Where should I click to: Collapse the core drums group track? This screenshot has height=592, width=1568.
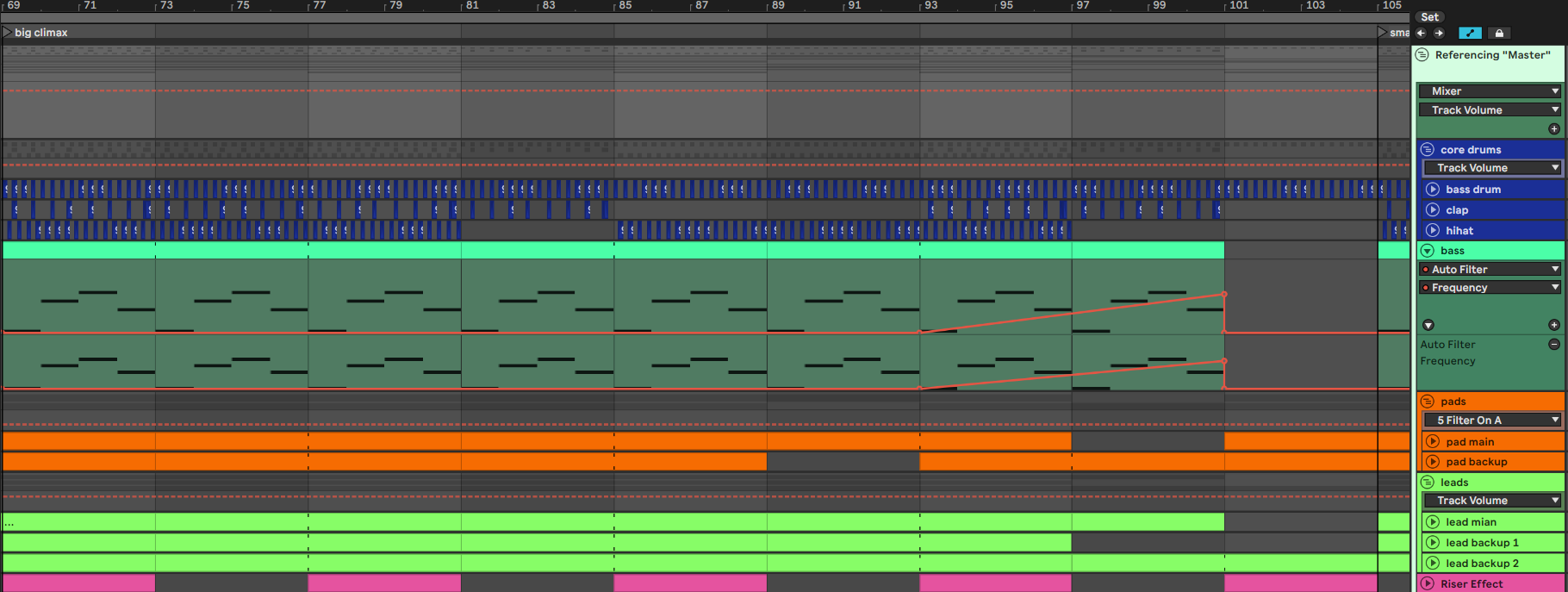point(1428,150)
